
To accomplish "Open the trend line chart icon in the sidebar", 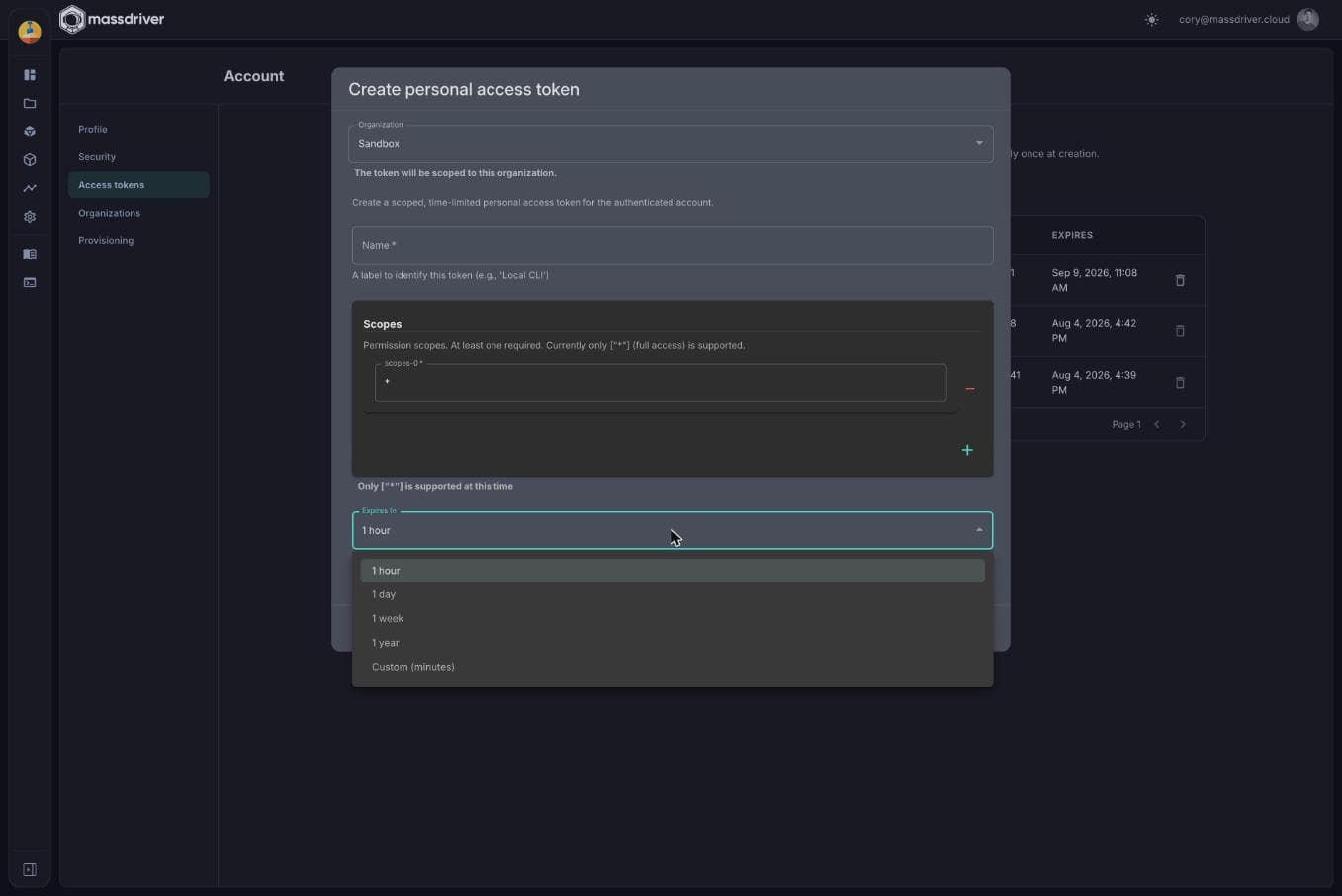I will 30,188.
